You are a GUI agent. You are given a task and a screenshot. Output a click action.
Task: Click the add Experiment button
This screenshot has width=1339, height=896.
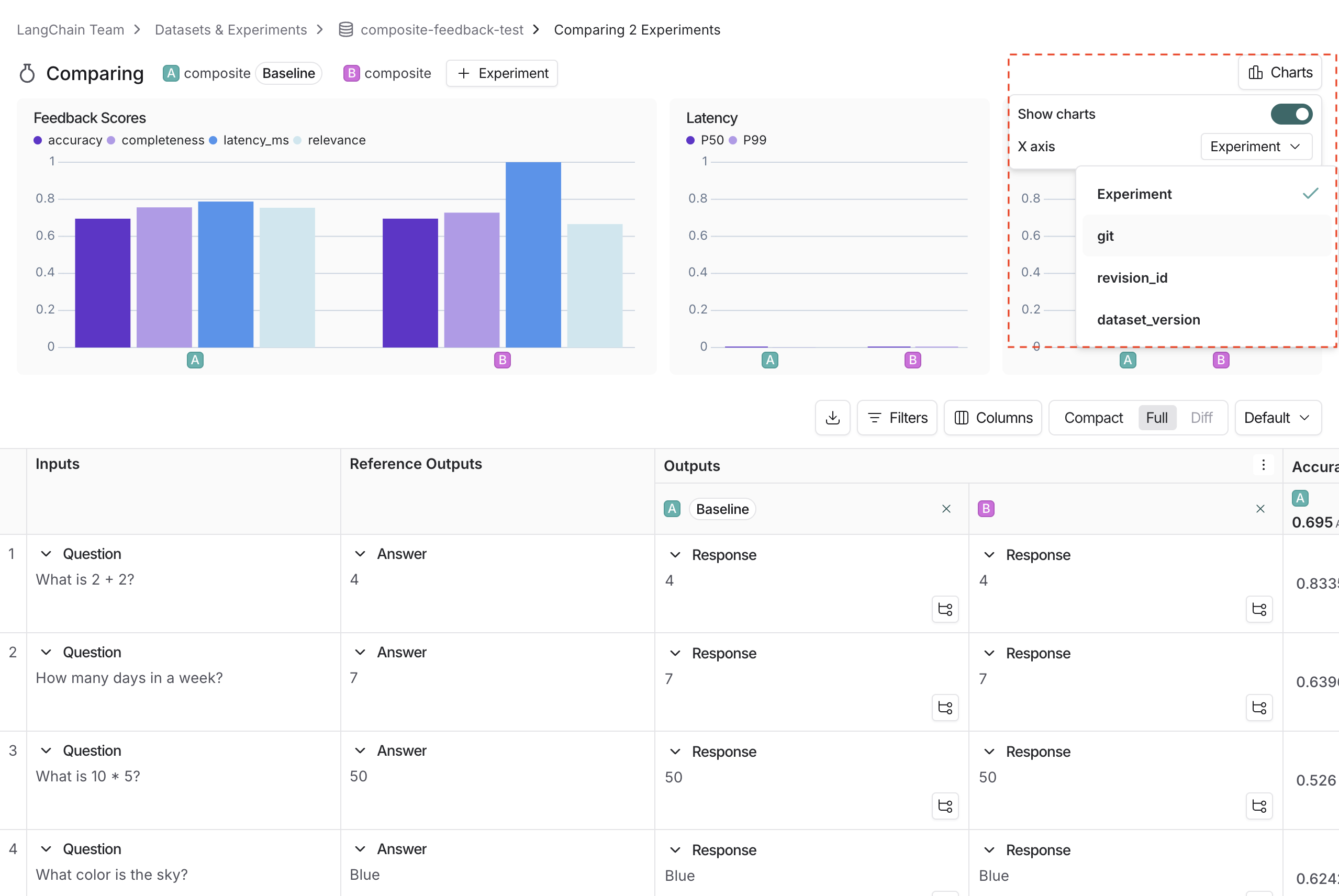(502, 73)
